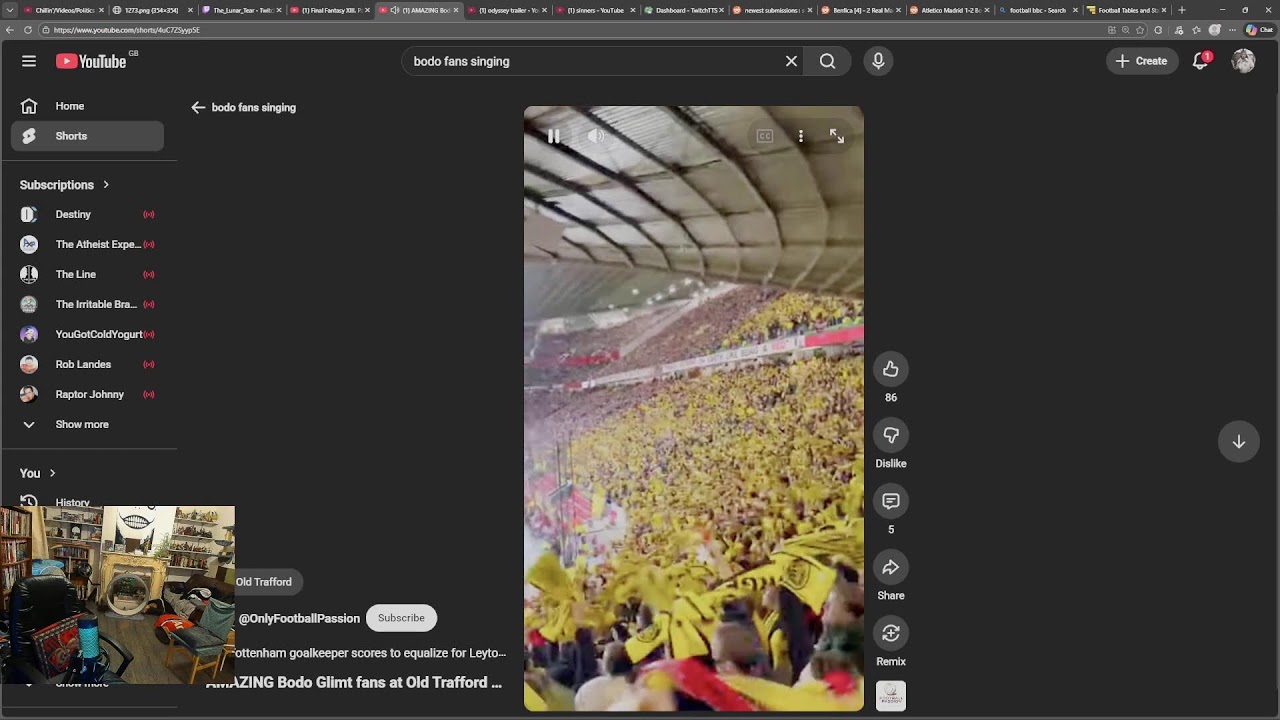Dislike the short with thumbs down

[x=891, y=435]
